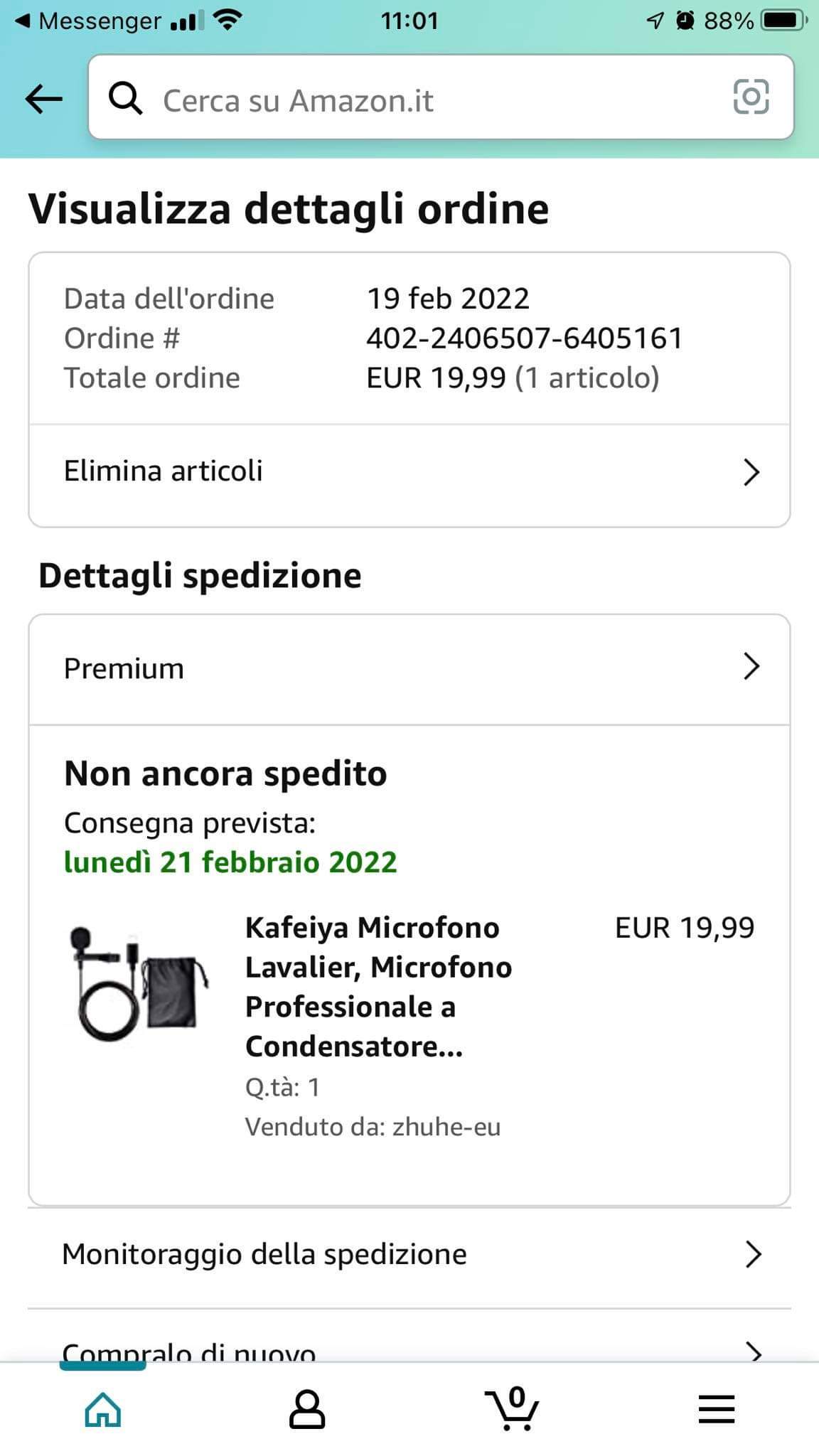The height and width of the screenshot is (1456, 819).
Task: Open Monitoraggio della spedizione chevron
Action: click(753, 1255)
